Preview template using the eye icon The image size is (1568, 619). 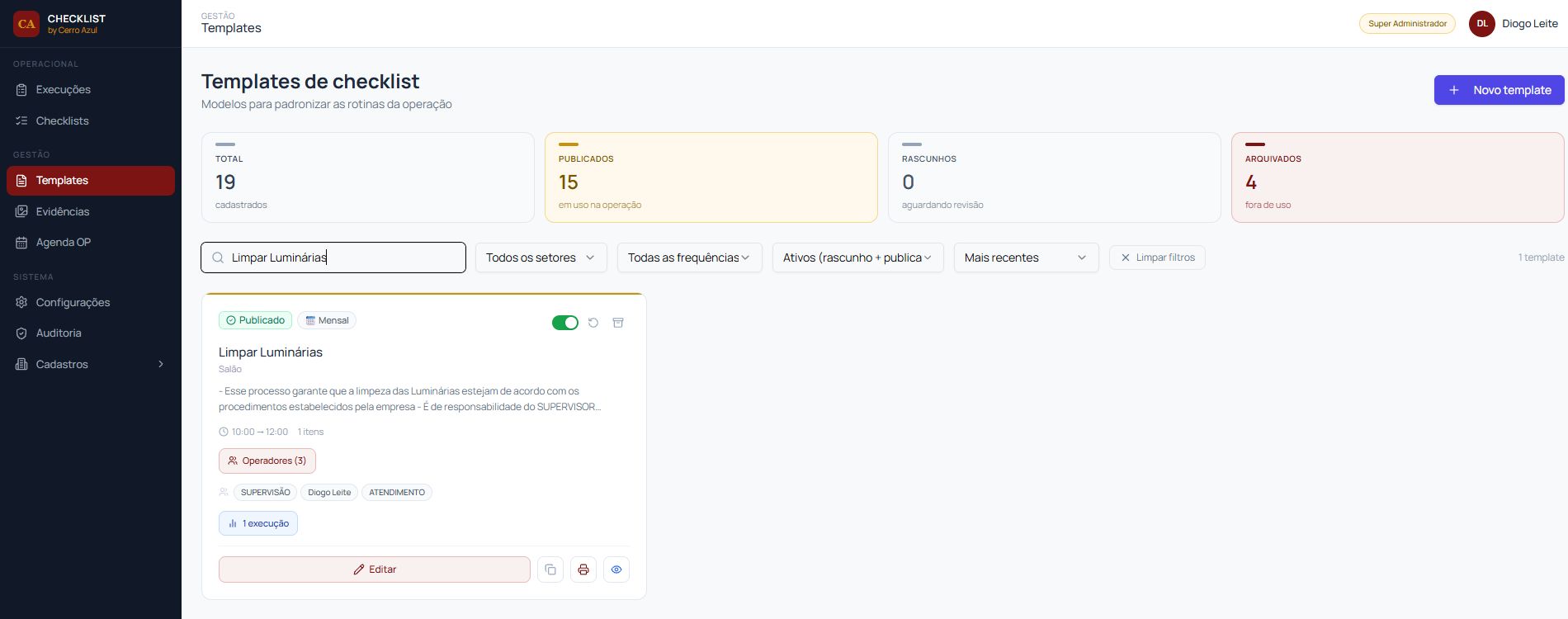coord(616,569)
